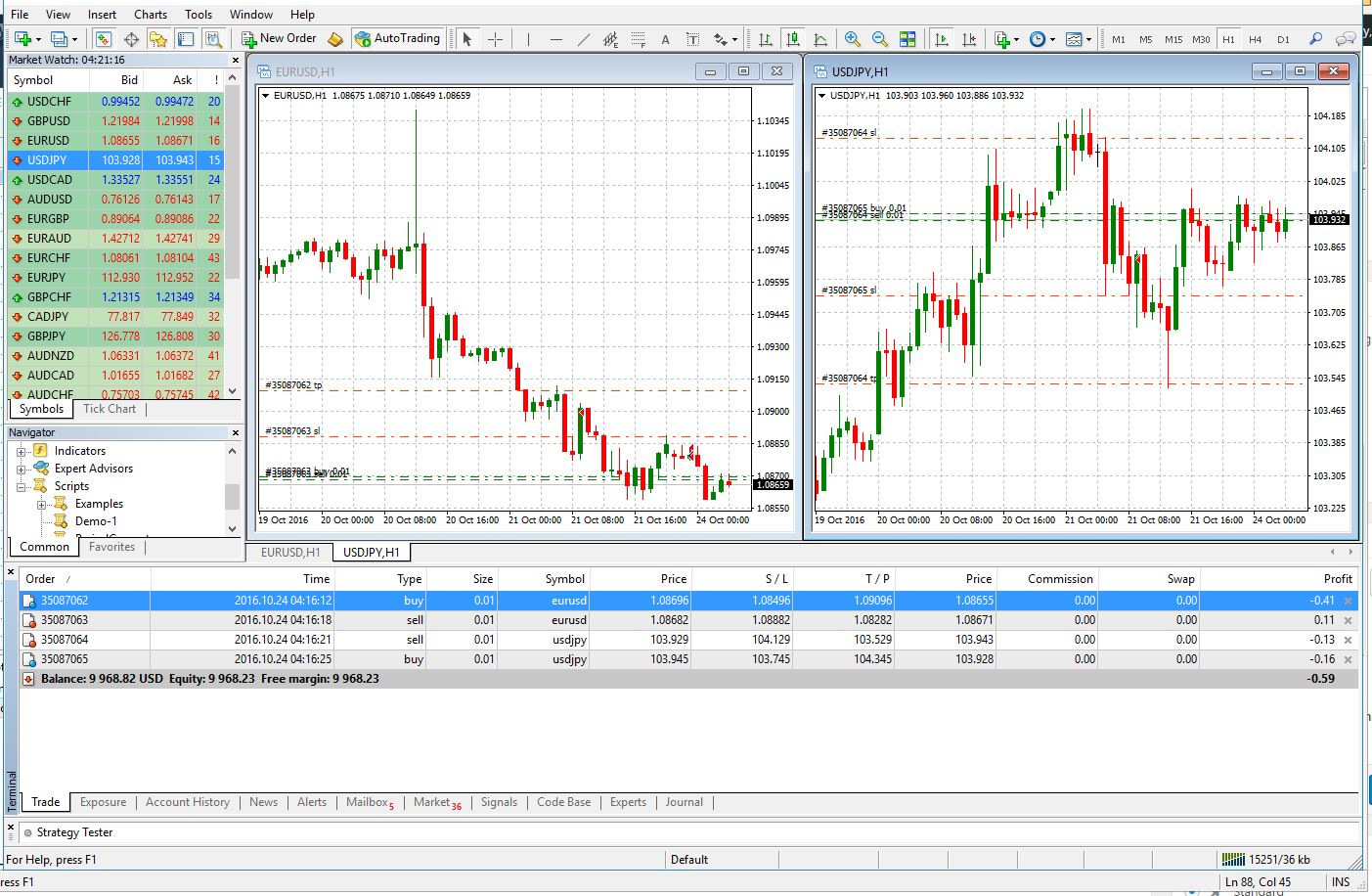Switch chart to candlesticks display

pyautogui.click(x=793, y=39)
